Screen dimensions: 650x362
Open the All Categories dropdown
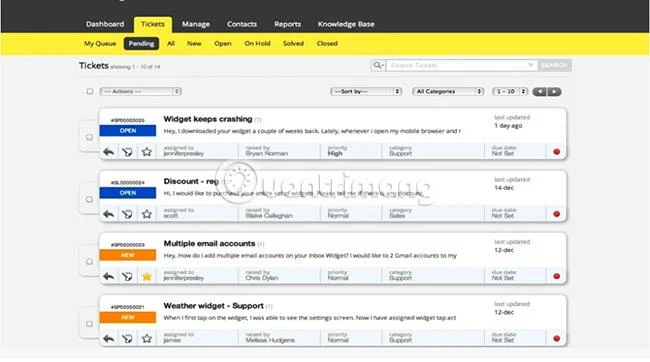(448, 91)
